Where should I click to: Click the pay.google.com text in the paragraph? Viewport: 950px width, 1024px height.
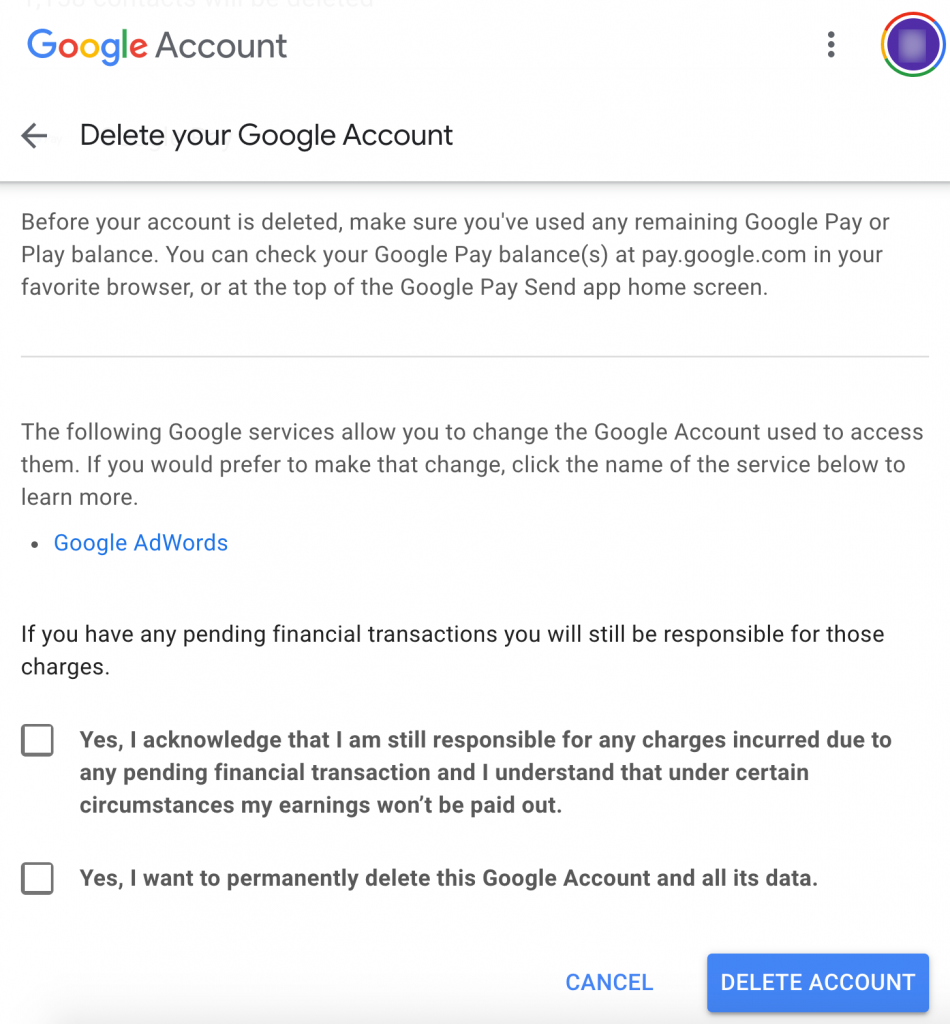coord(723,255)
